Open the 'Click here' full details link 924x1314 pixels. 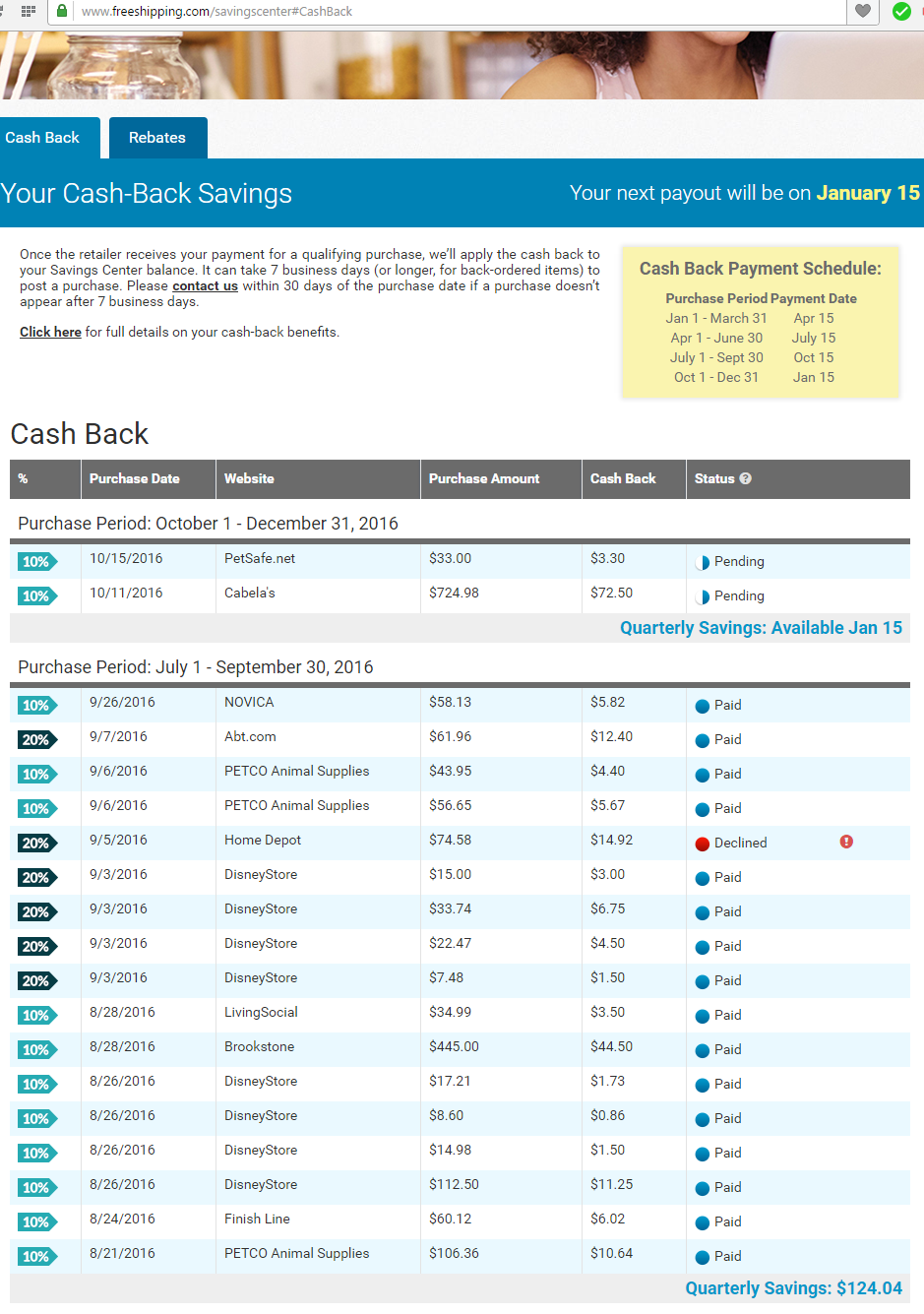(50, 332)
